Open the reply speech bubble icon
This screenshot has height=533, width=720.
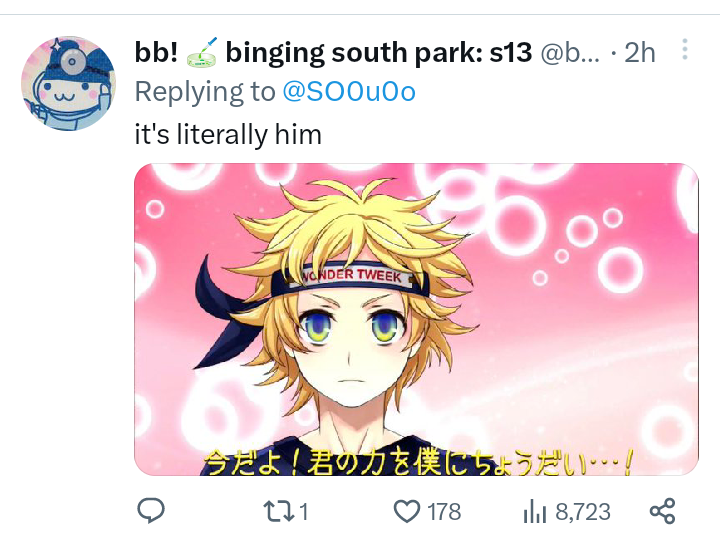coord(151,510)
